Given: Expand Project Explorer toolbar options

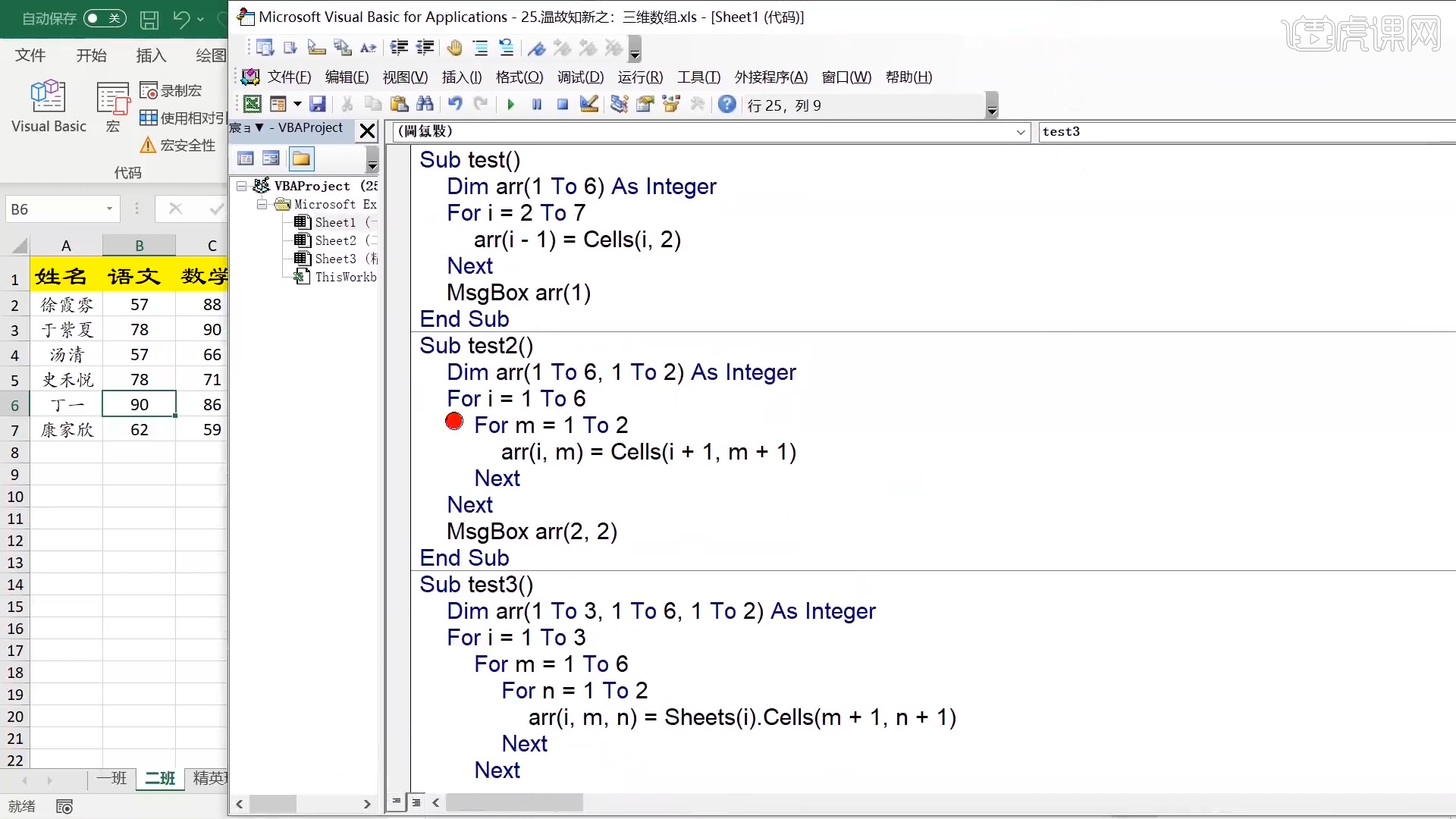Looking at the screenshot, I should pyautogui.click(x=372, y=160).
